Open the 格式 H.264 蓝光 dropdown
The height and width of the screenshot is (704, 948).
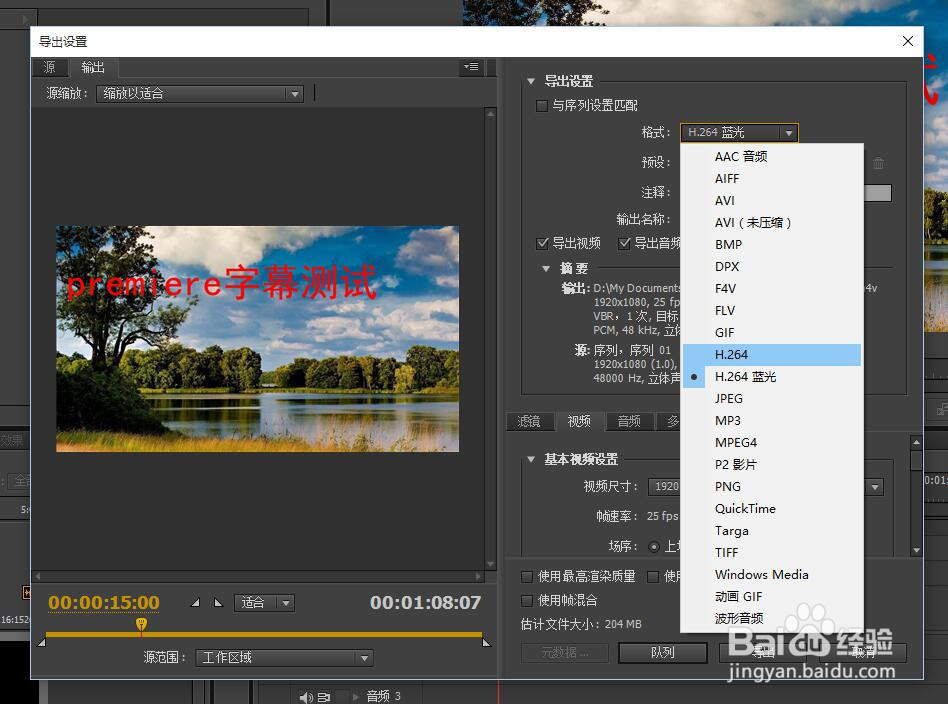tap(739, 132)
